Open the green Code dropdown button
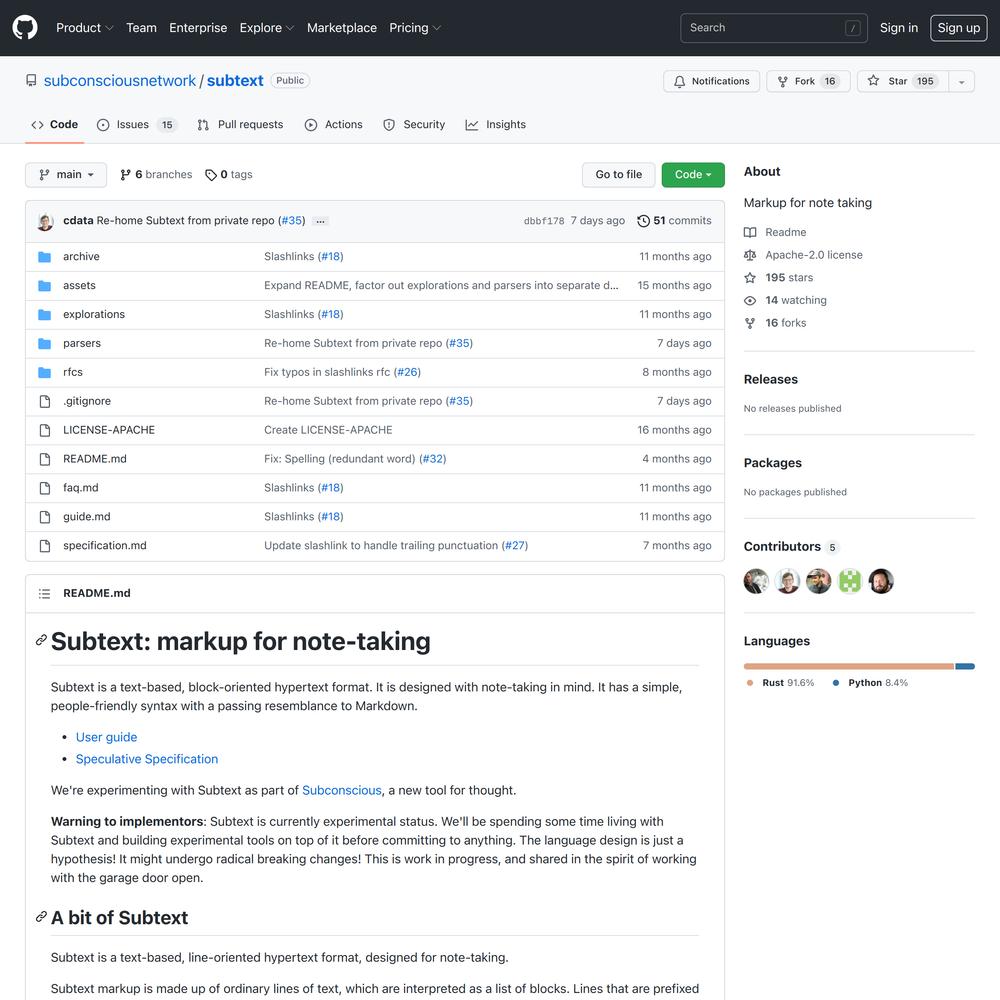Image resolution: width=1000 pixels, height=1000 pixels. tap(693, 175)
